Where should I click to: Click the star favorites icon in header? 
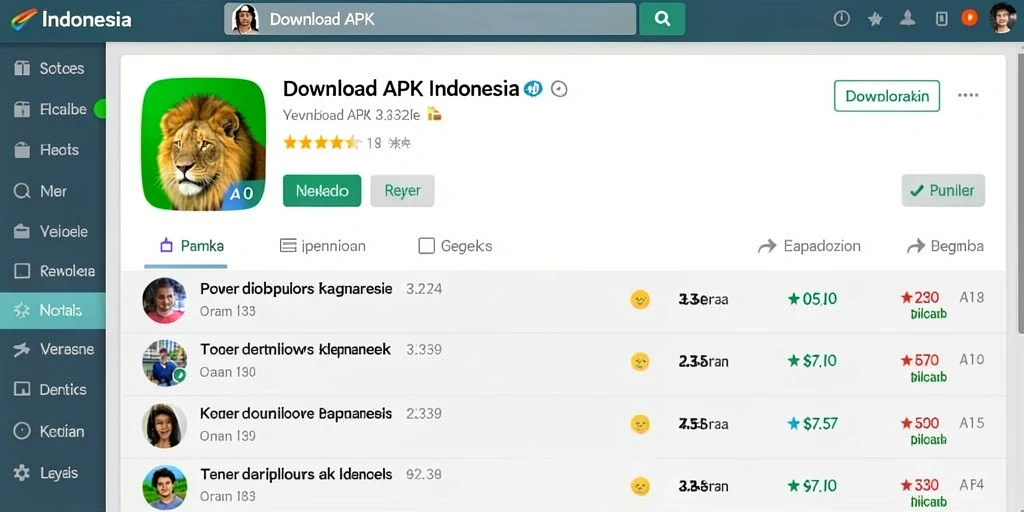pyautogui.click(x=875, y=19)
